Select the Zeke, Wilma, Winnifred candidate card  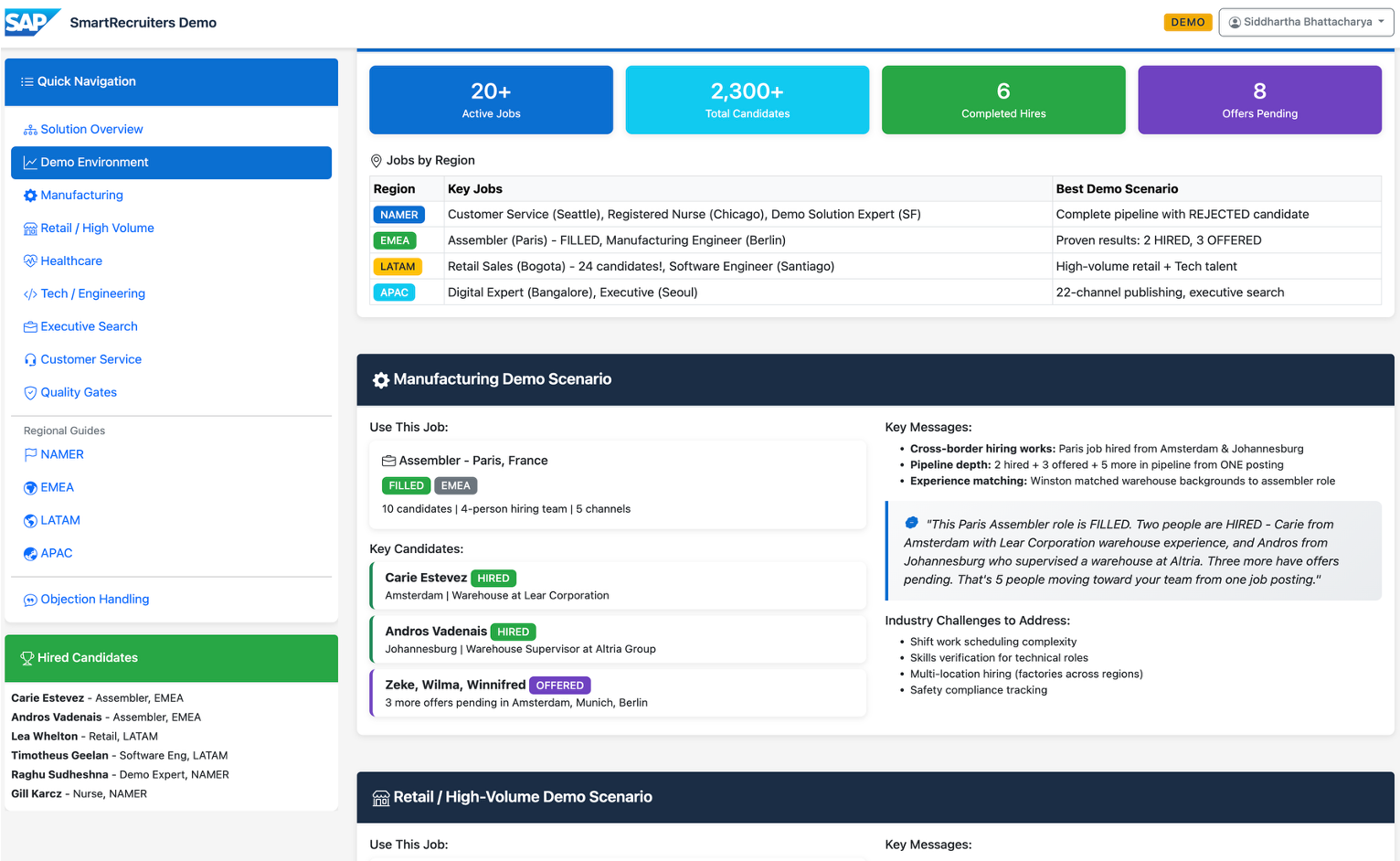click(x=618, y=693)
